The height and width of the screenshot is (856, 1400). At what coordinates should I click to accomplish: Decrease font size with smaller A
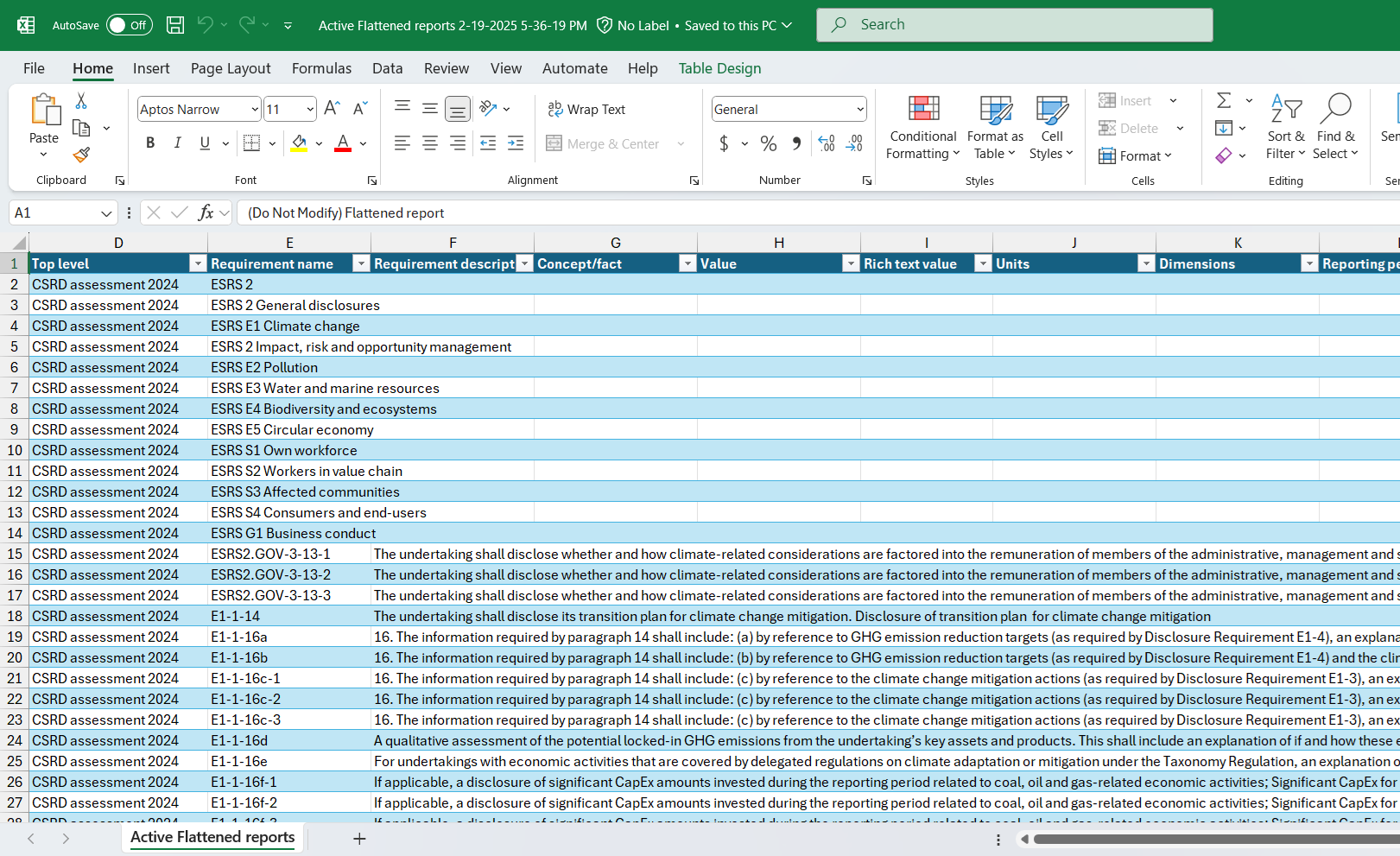coord(360,109)
